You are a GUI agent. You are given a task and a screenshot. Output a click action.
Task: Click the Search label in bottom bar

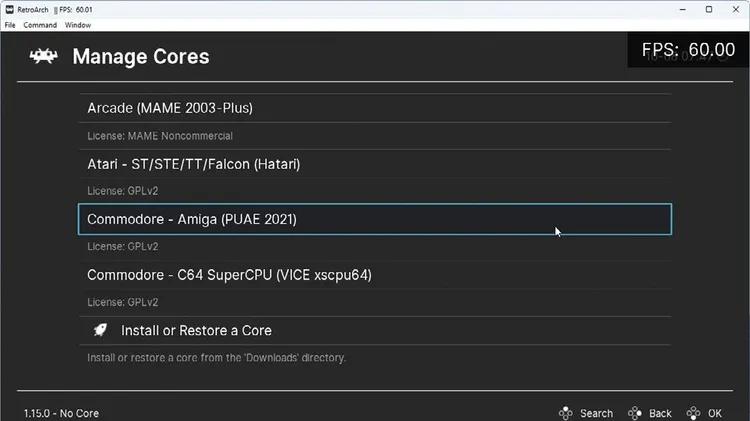(596, 413)
